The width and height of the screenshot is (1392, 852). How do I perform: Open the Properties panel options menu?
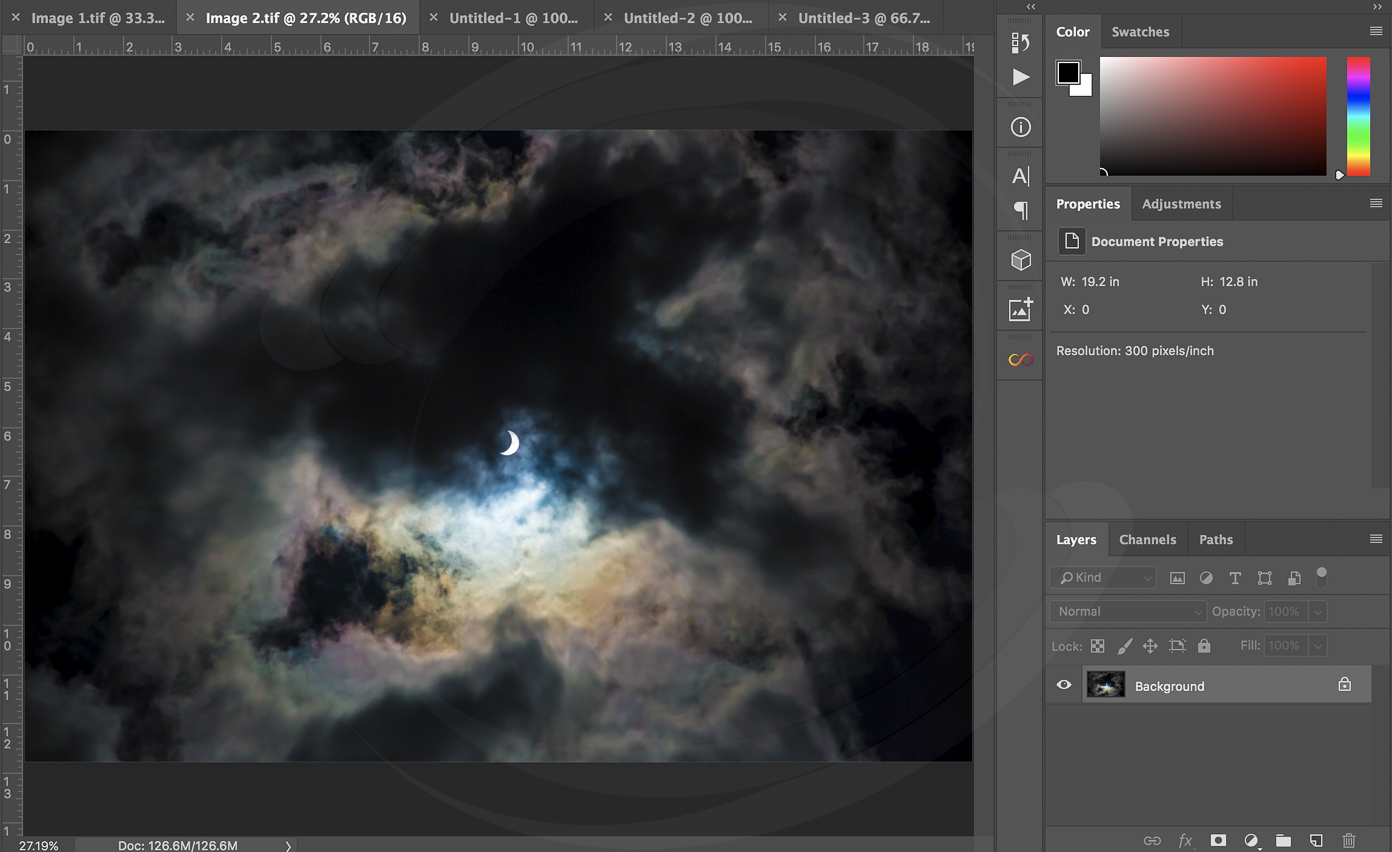tap(1376, 204)
